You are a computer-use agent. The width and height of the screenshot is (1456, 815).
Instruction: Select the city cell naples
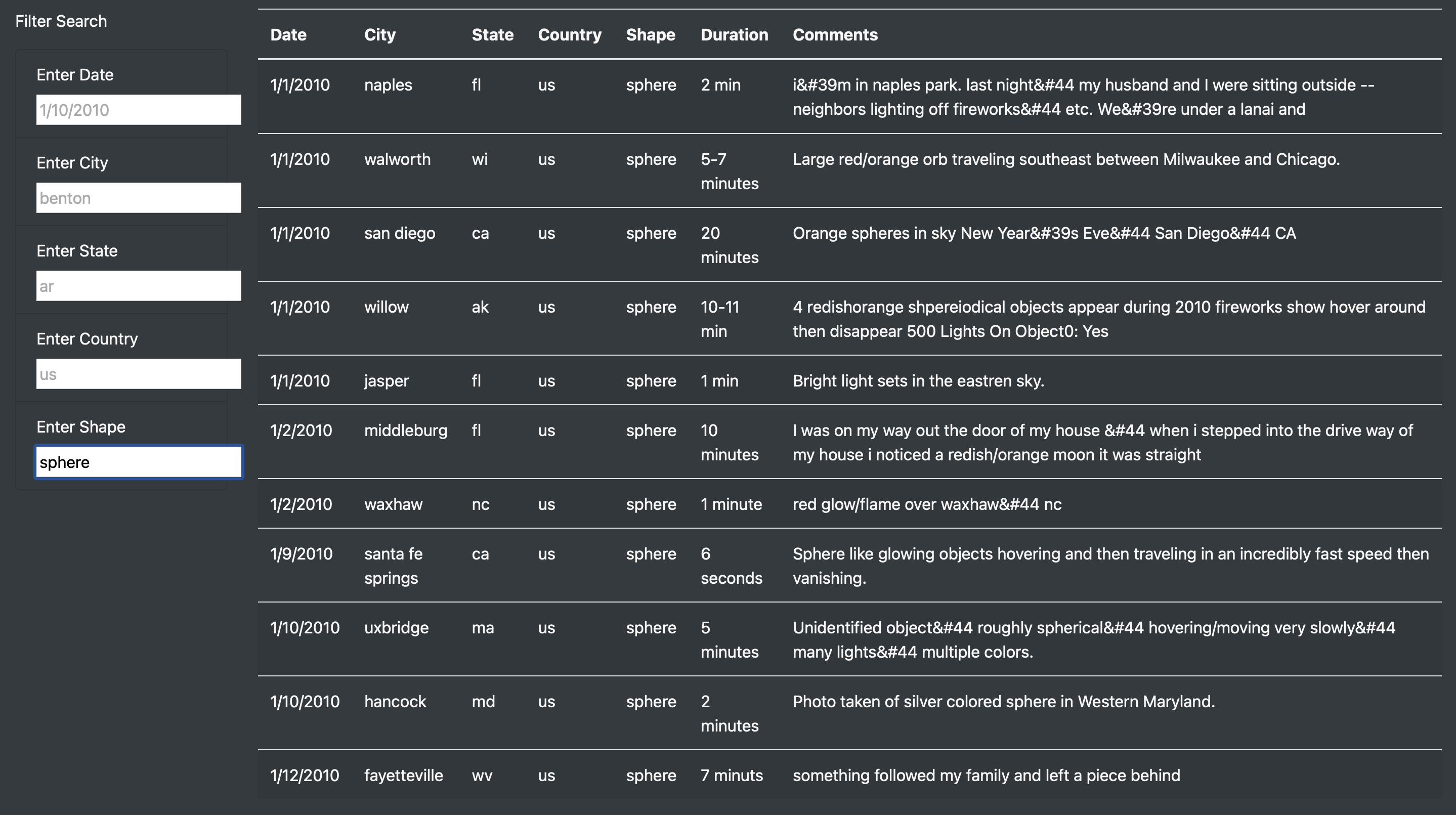coord(388,85)
